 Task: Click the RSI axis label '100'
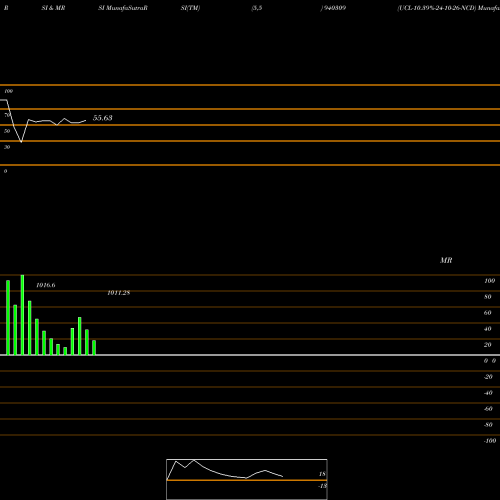click(9, 91)
